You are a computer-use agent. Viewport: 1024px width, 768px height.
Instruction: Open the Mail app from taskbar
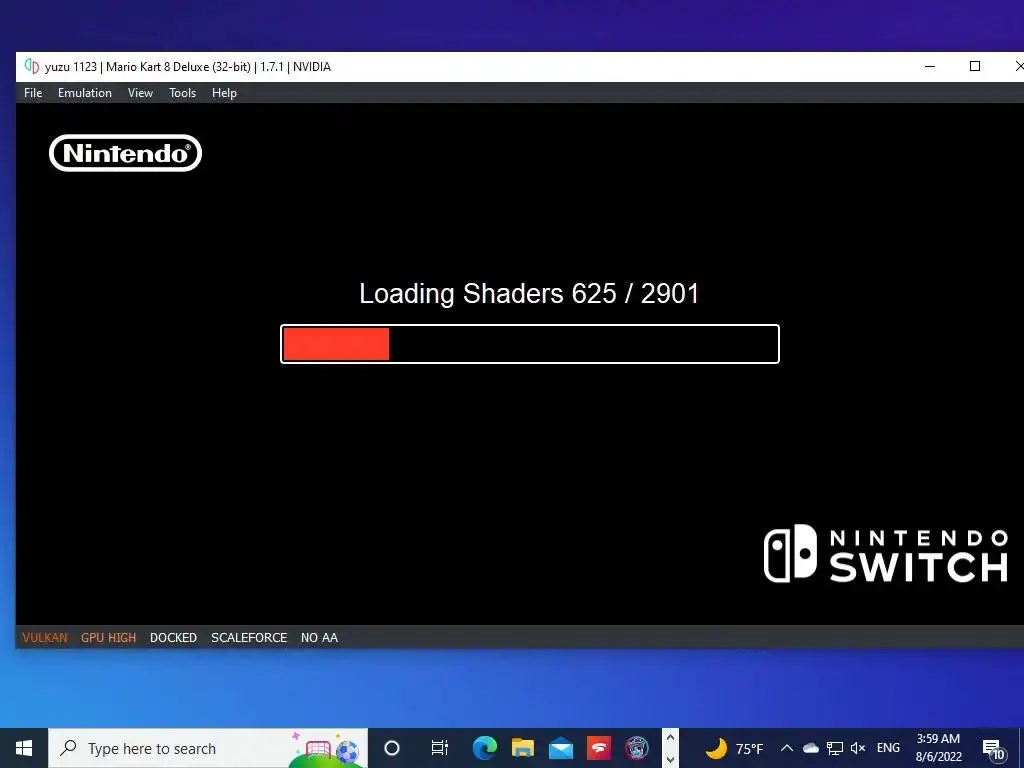coord(560,748)
